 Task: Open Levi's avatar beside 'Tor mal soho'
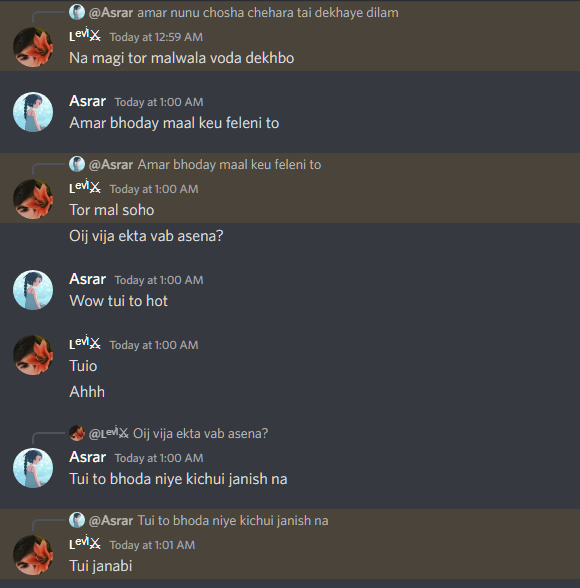(33, 199)
